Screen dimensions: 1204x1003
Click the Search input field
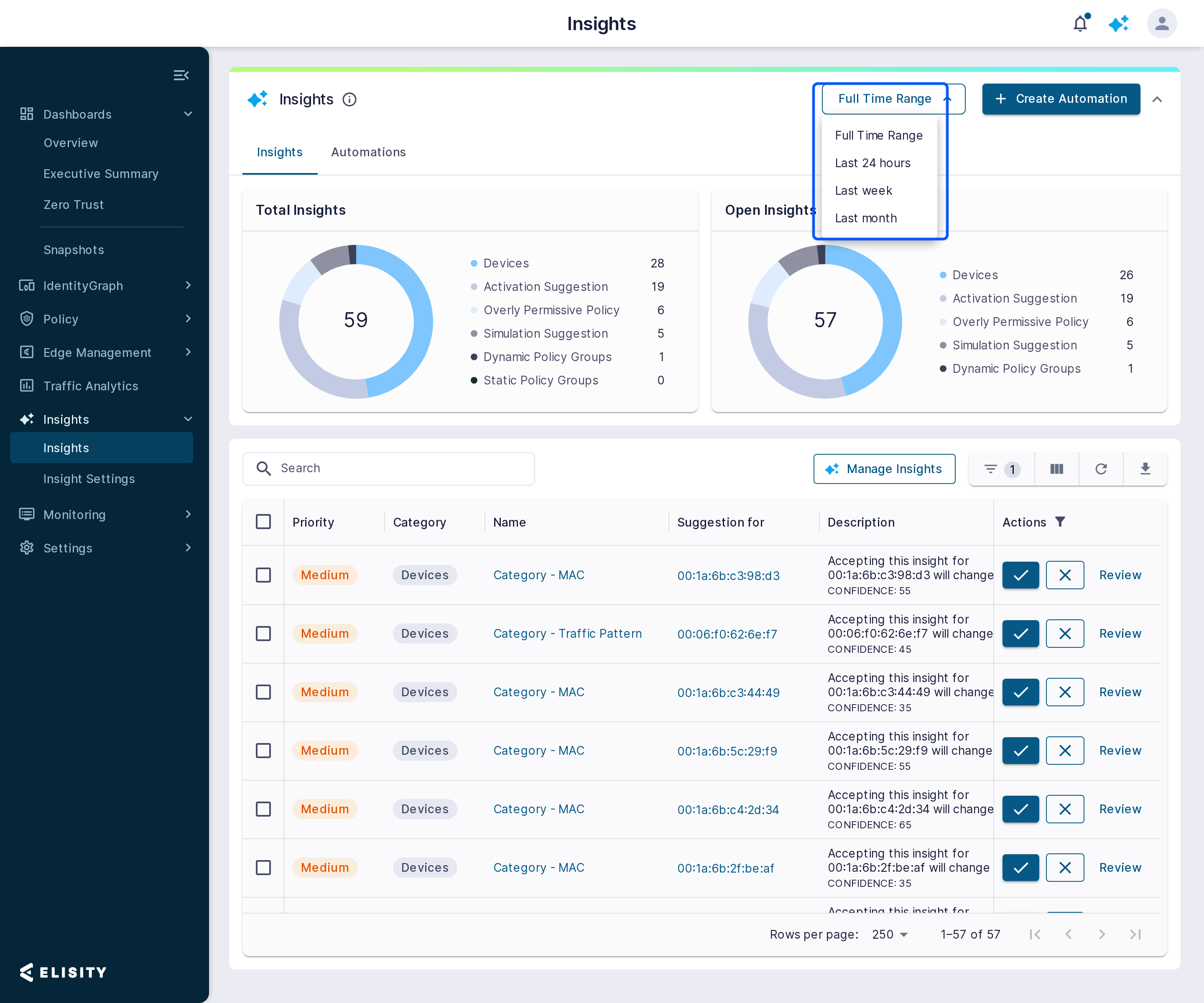coord(389,468)
